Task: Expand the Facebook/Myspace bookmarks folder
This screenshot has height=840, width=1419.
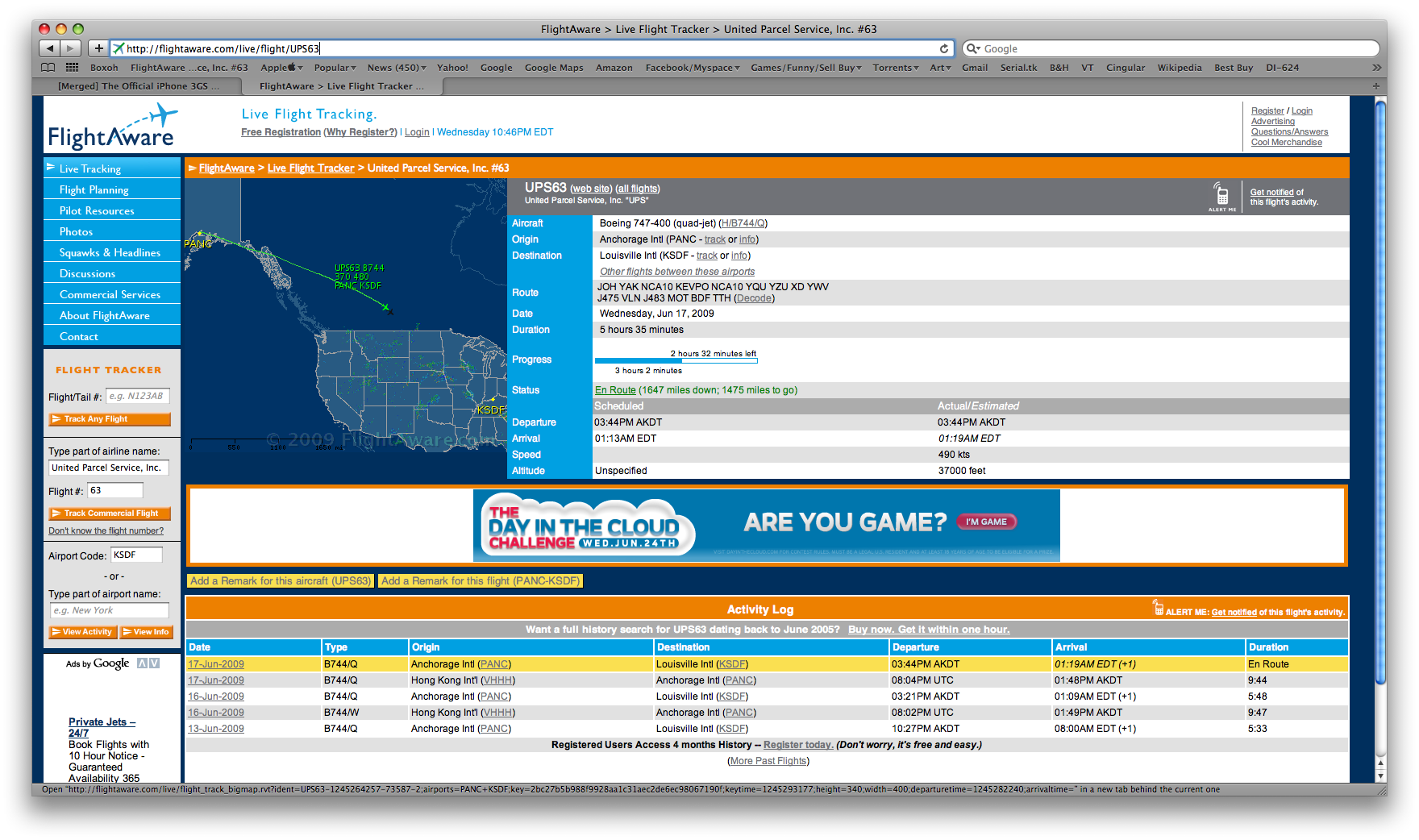Action: [x=693, y=68]
